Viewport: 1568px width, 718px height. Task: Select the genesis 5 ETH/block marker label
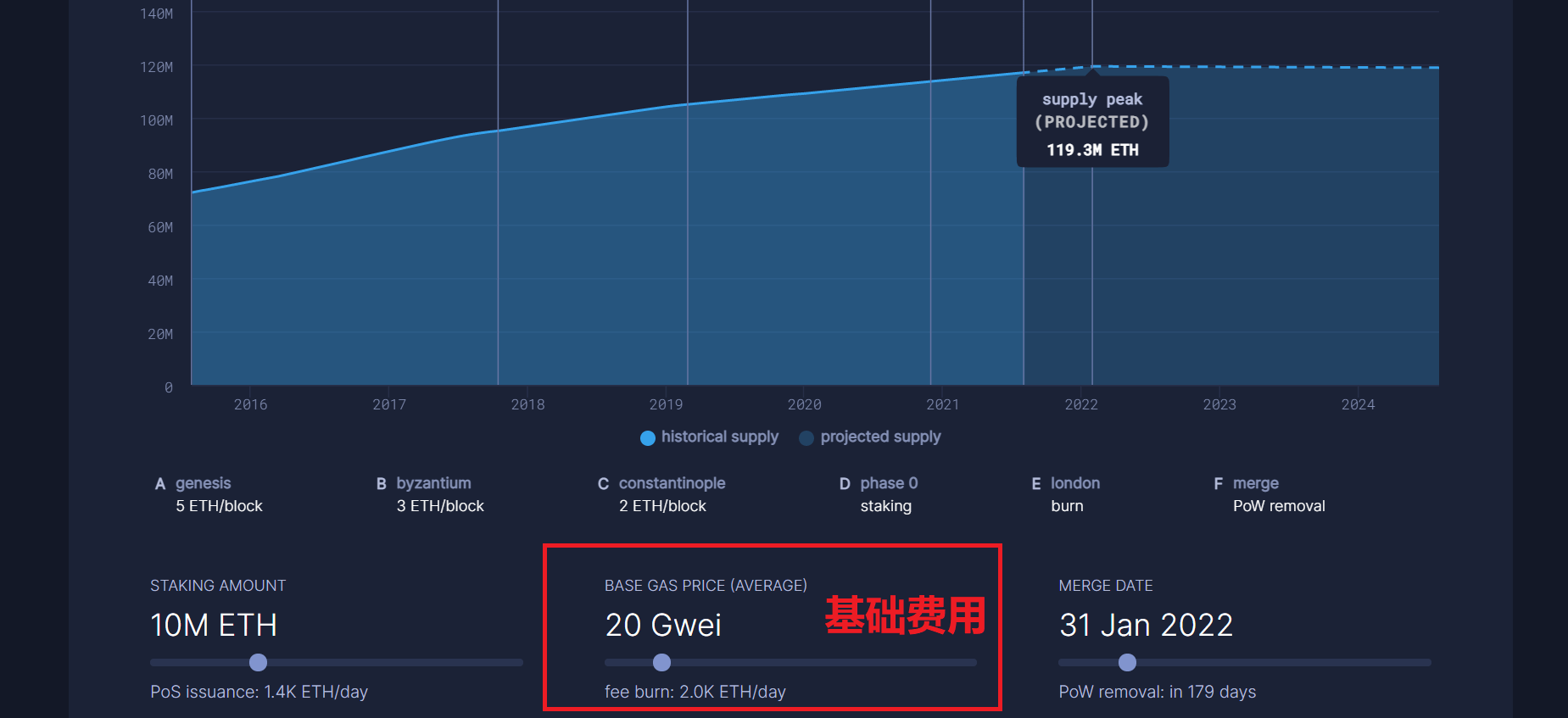209,494
